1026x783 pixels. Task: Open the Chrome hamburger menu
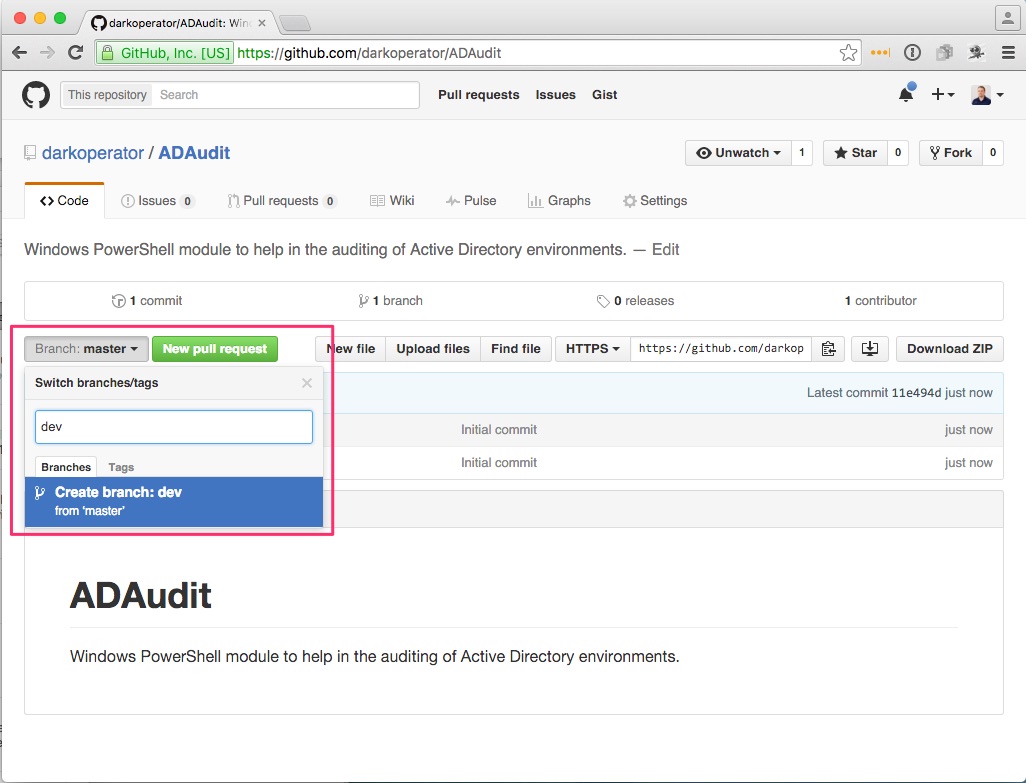[x=1008, y=53]
